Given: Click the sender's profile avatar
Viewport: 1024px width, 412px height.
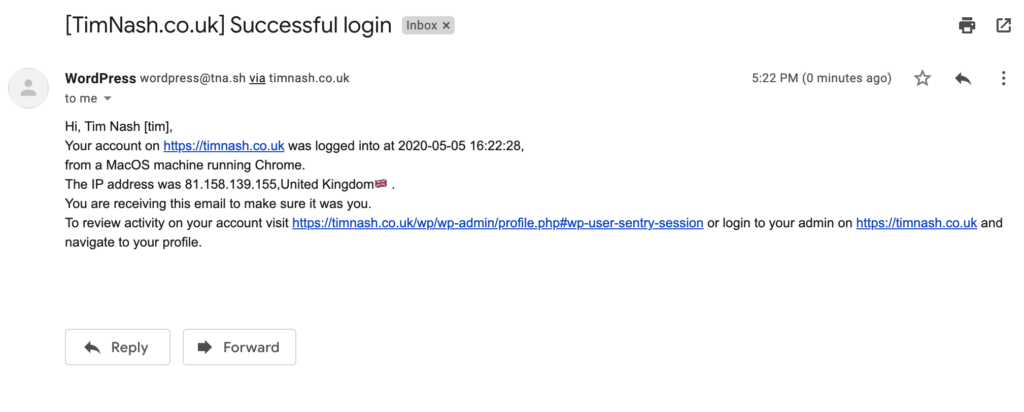Looking at the screenshot, I should (28, 88).
